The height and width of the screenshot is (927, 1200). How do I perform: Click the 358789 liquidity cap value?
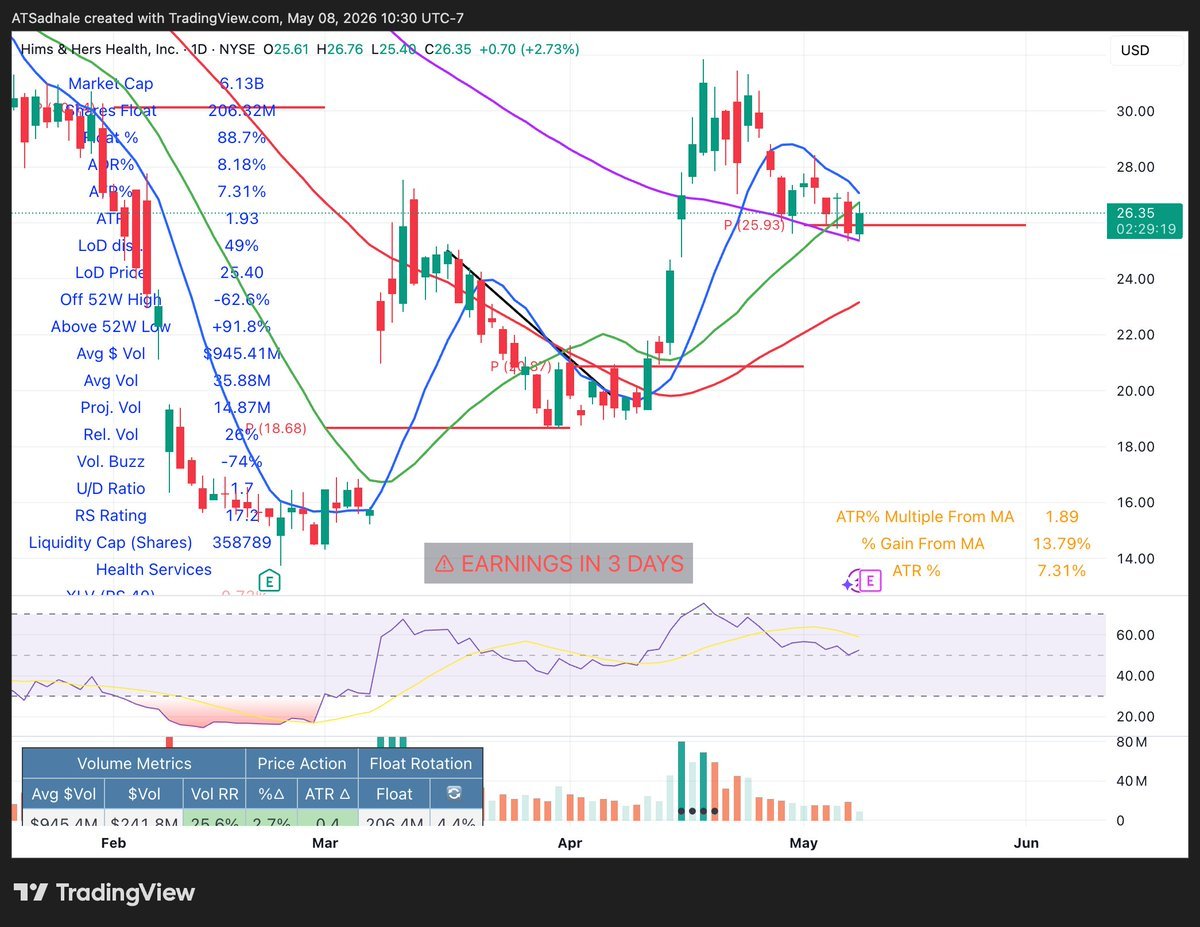(242, 543)
